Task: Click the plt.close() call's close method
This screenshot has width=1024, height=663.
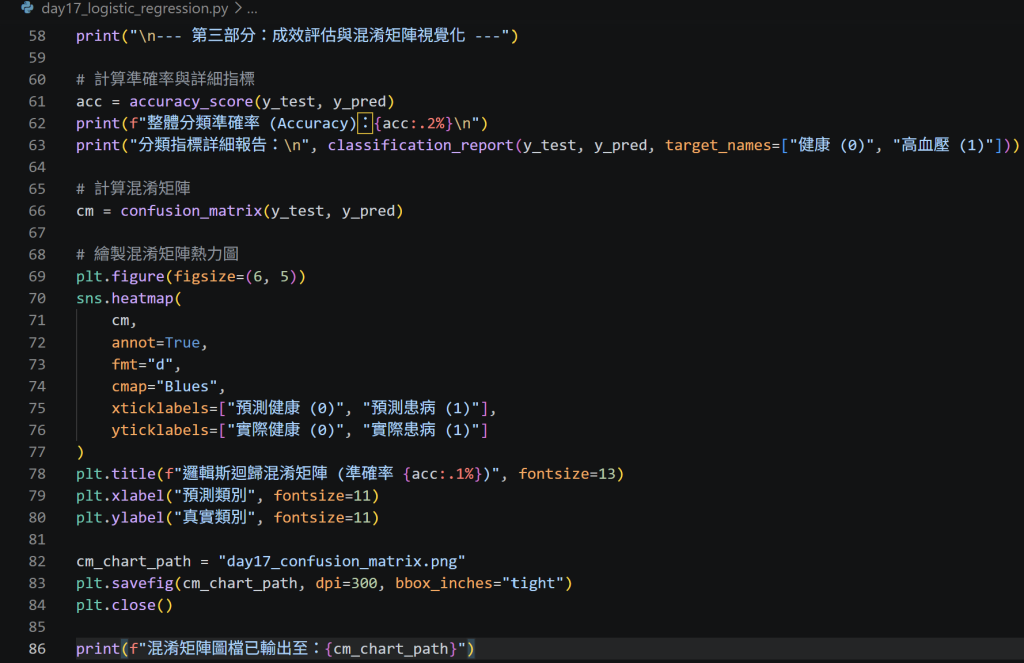Action: click(133, 606)
